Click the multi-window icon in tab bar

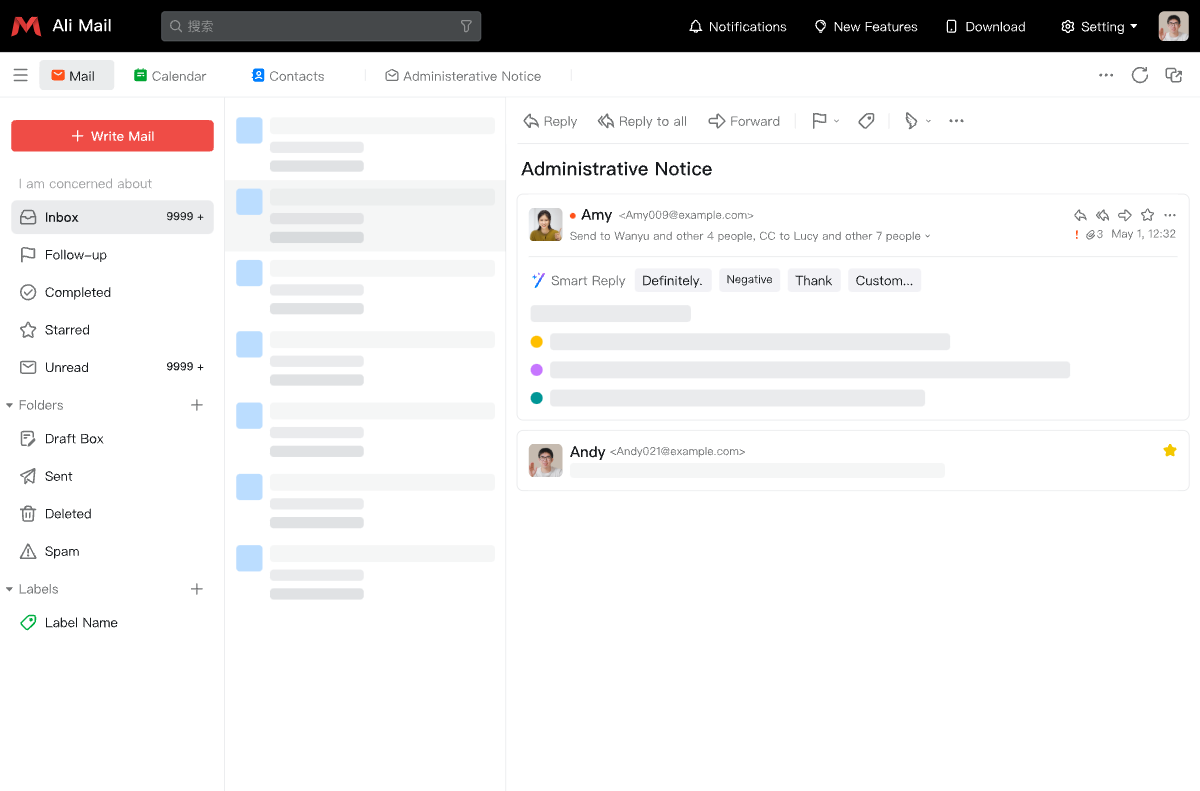(1174, 75)
